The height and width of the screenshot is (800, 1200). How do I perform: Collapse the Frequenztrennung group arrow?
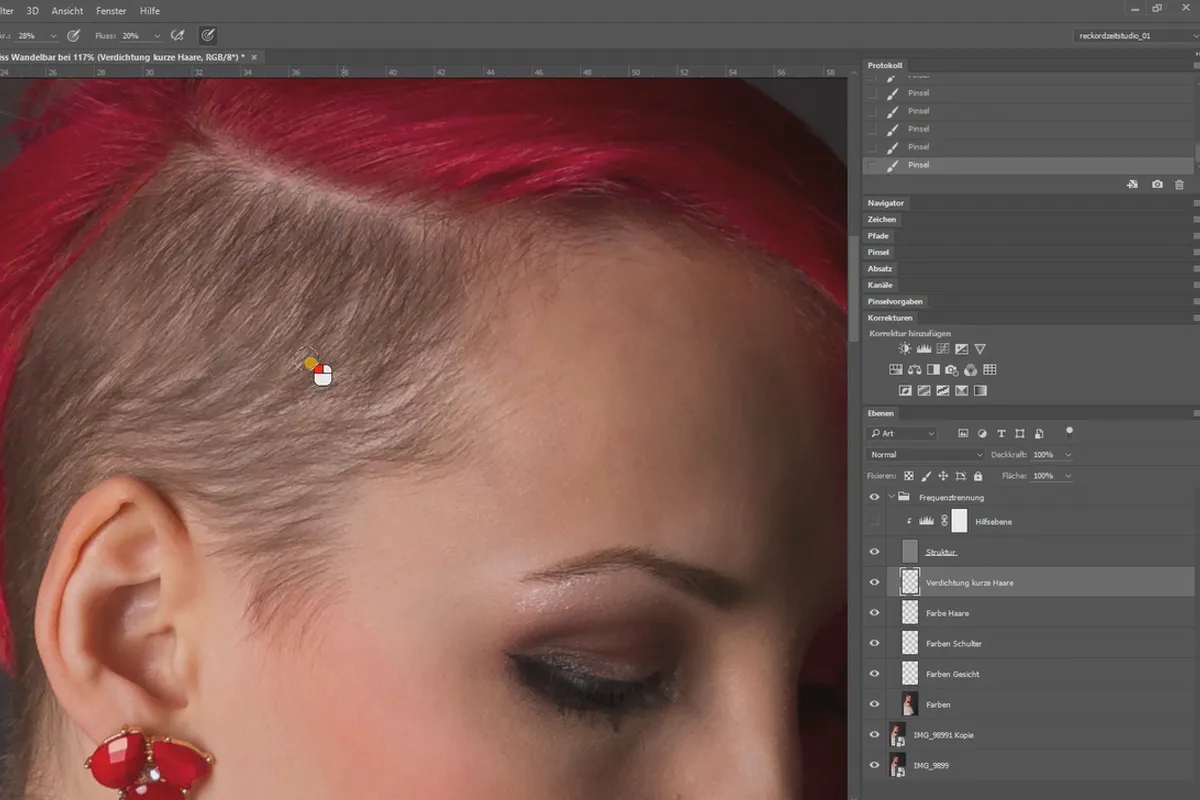[891, 497]
